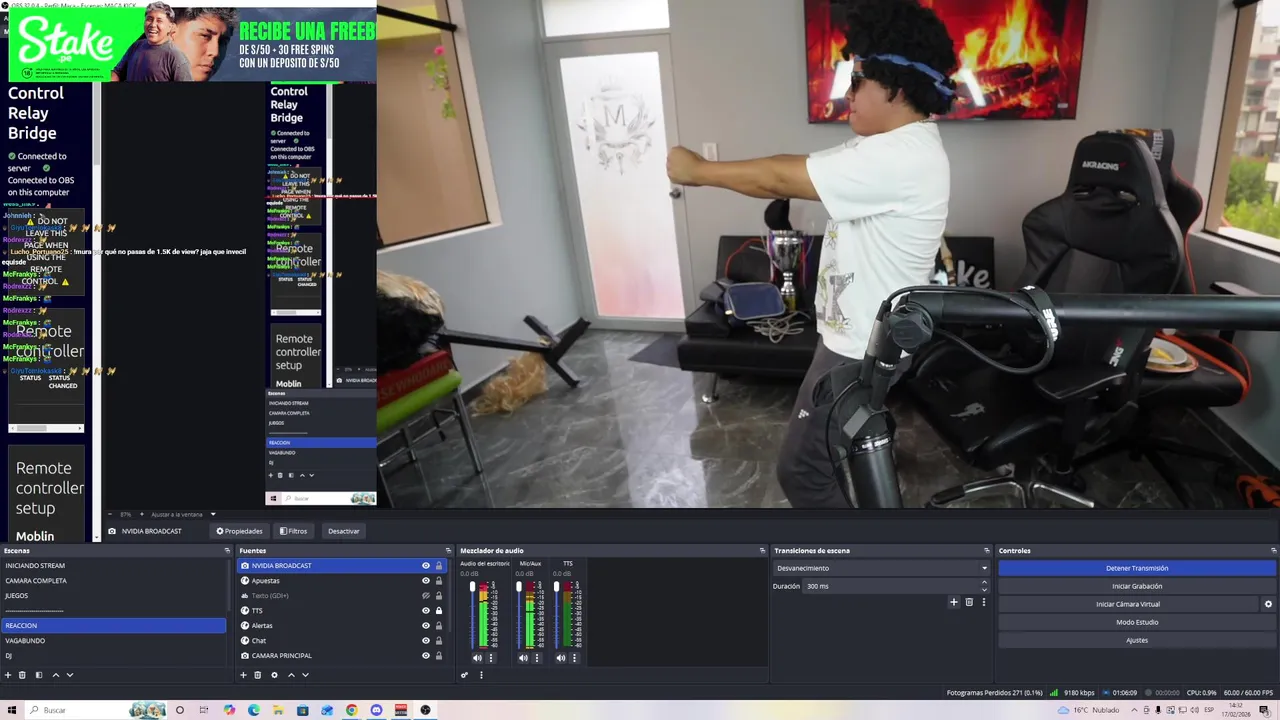
Task: Add a new scene with the plus icon
Action: [8, 675]
